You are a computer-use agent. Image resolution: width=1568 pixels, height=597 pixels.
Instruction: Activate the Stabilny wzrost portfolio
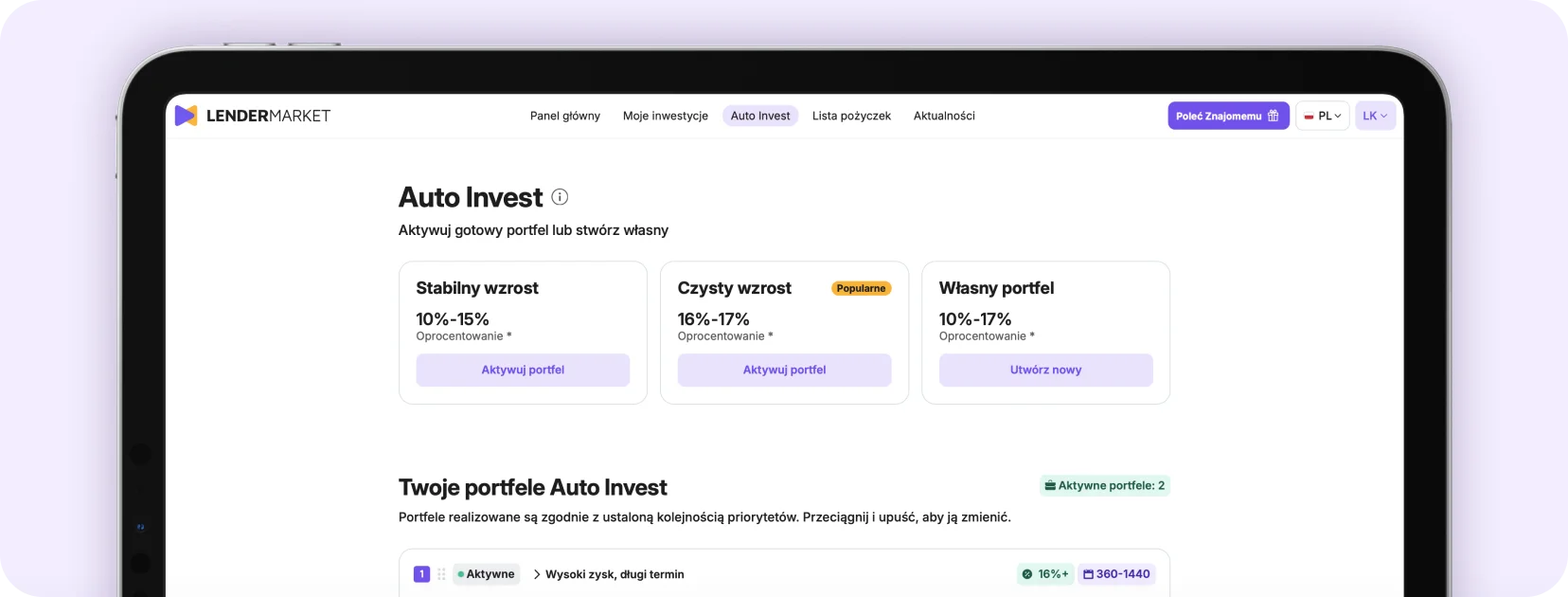click(523, 371)
